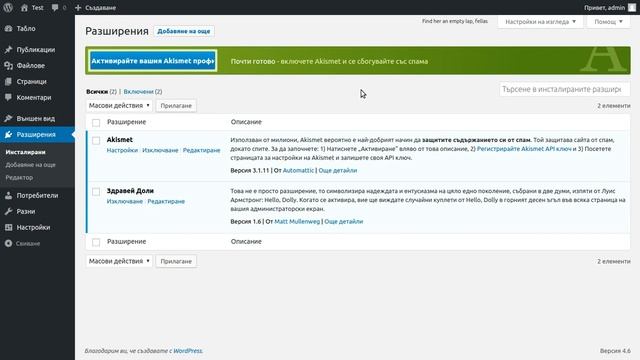This screenshot has width=640, height=360.
Task: Open Akismet Настройки link
Action: coord(122,150)
